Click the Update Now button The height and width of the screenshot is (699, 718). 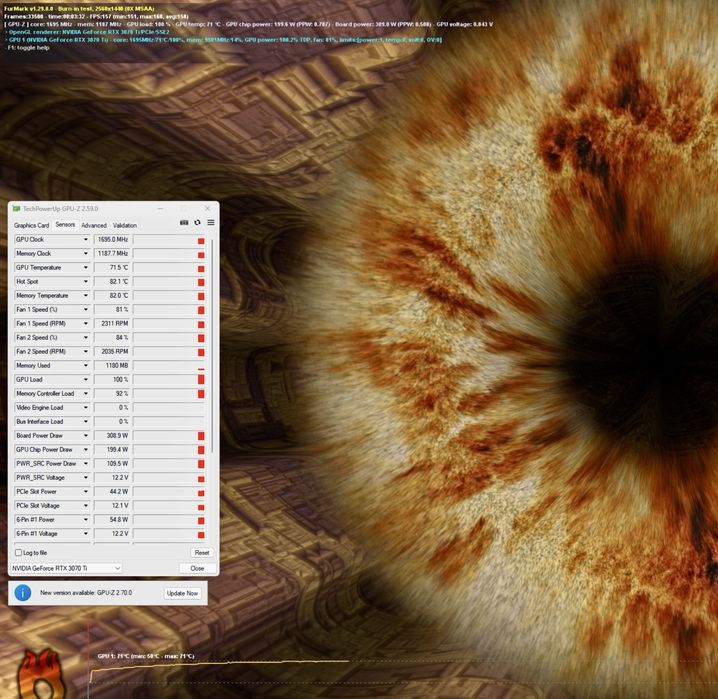[x=182, y=593]
